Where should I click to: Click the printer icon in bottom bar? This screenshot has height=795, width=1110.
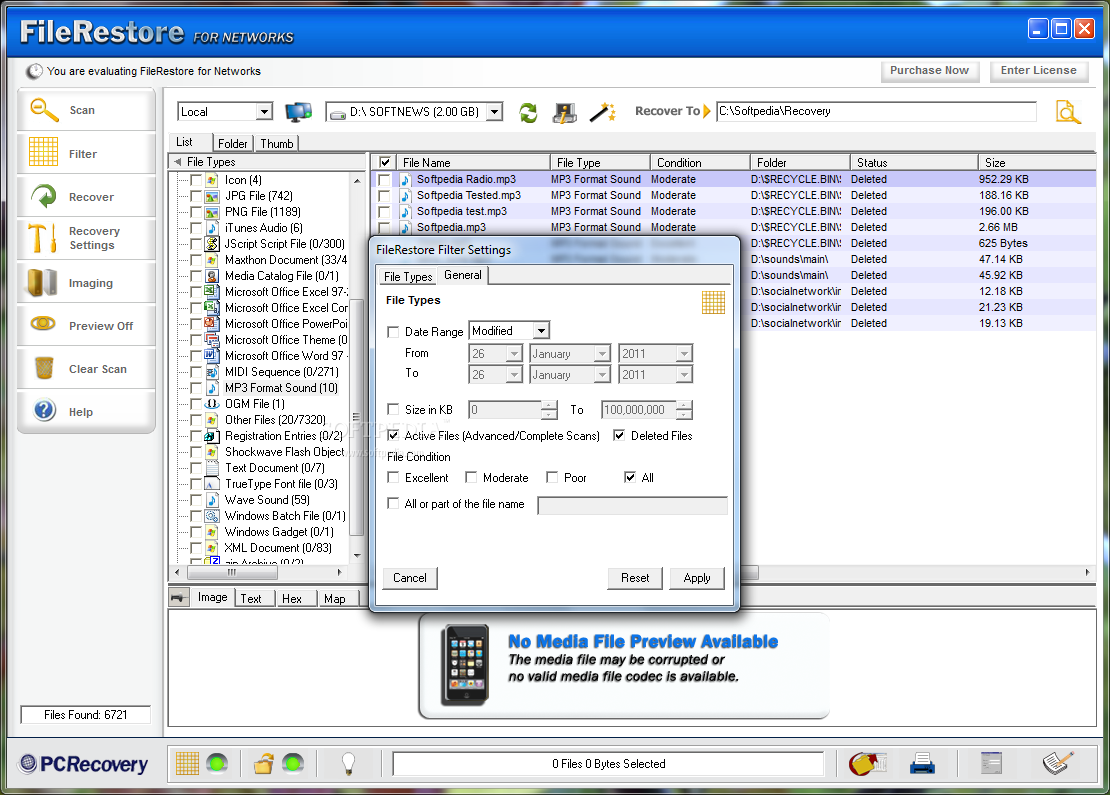(922, 763)
